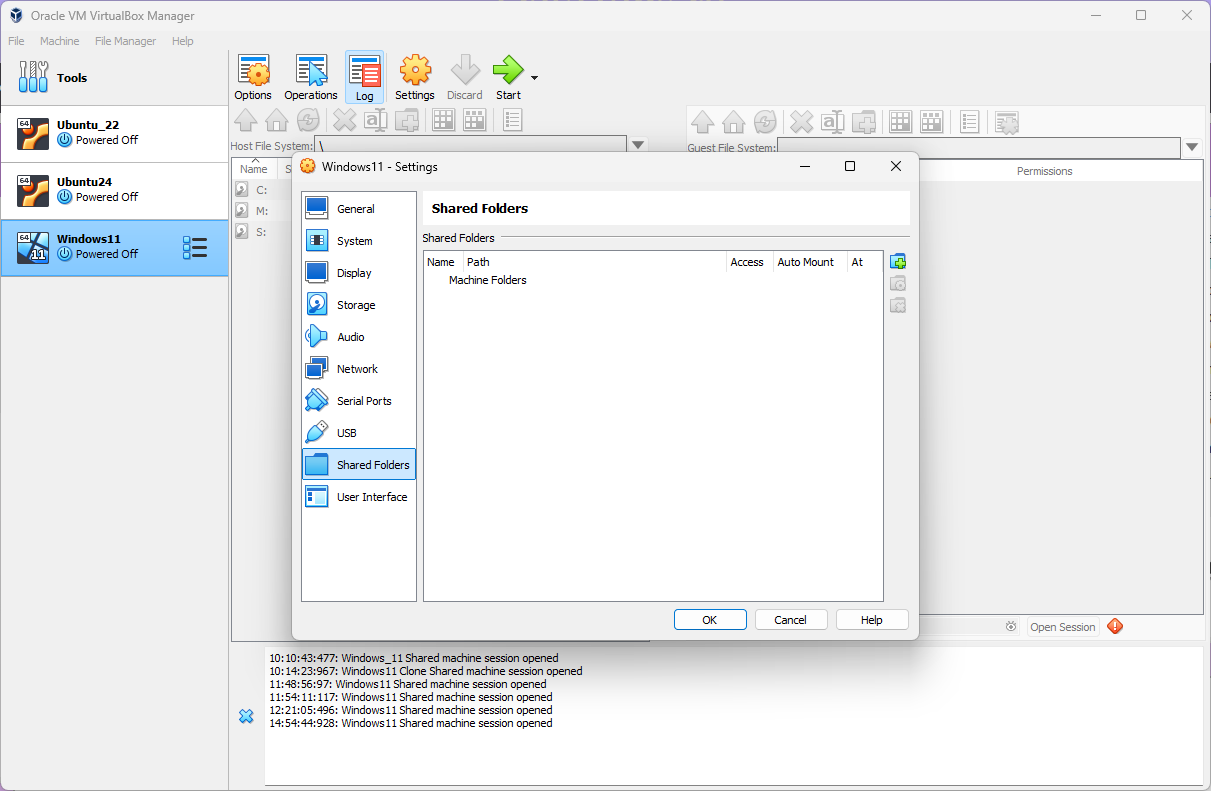Close the log panel with blue X
This screenshot has width=1211, height=791.
246,716
